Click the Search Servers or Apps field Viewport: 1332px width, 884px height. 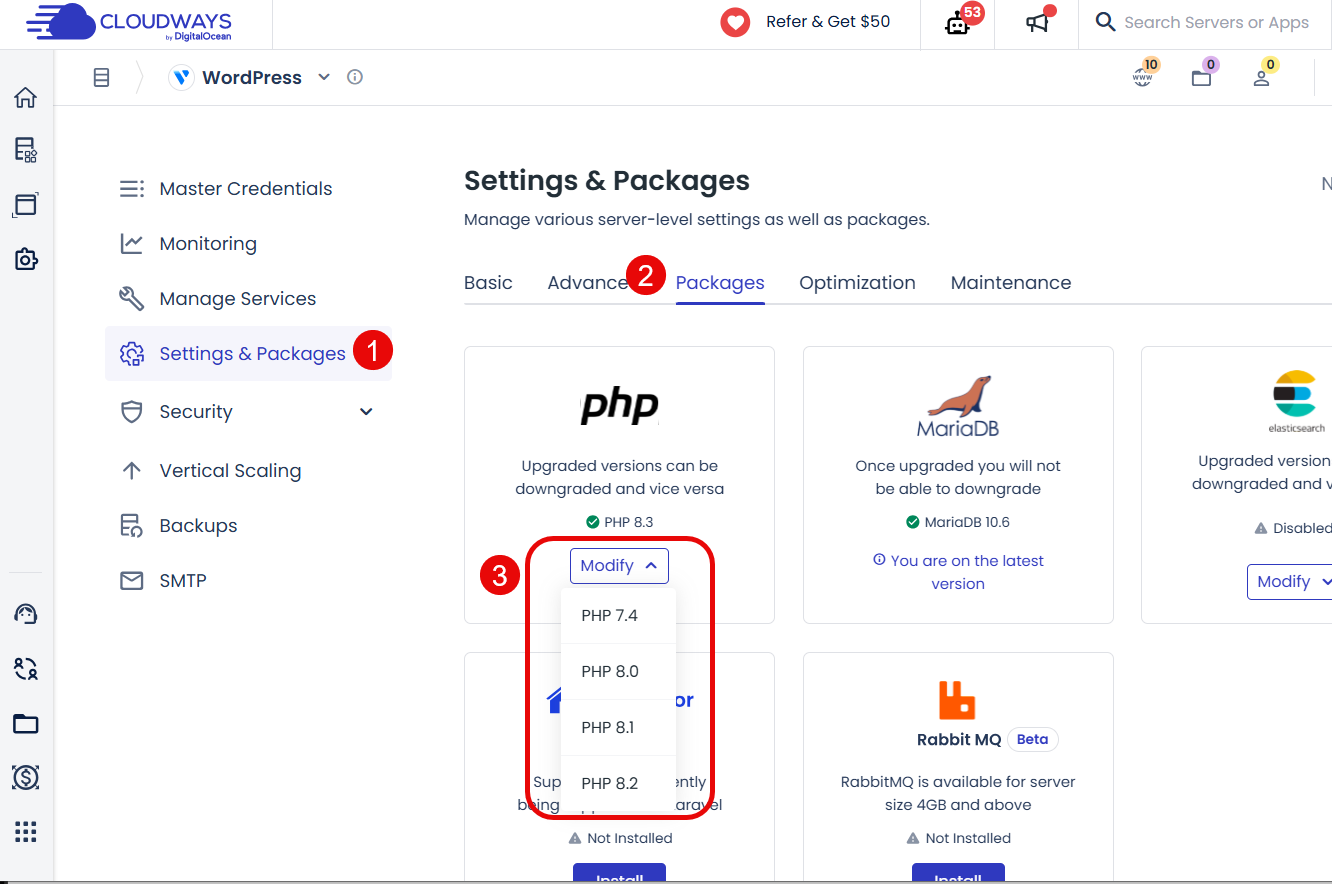pyautogui.click(x=1216, y=22)
